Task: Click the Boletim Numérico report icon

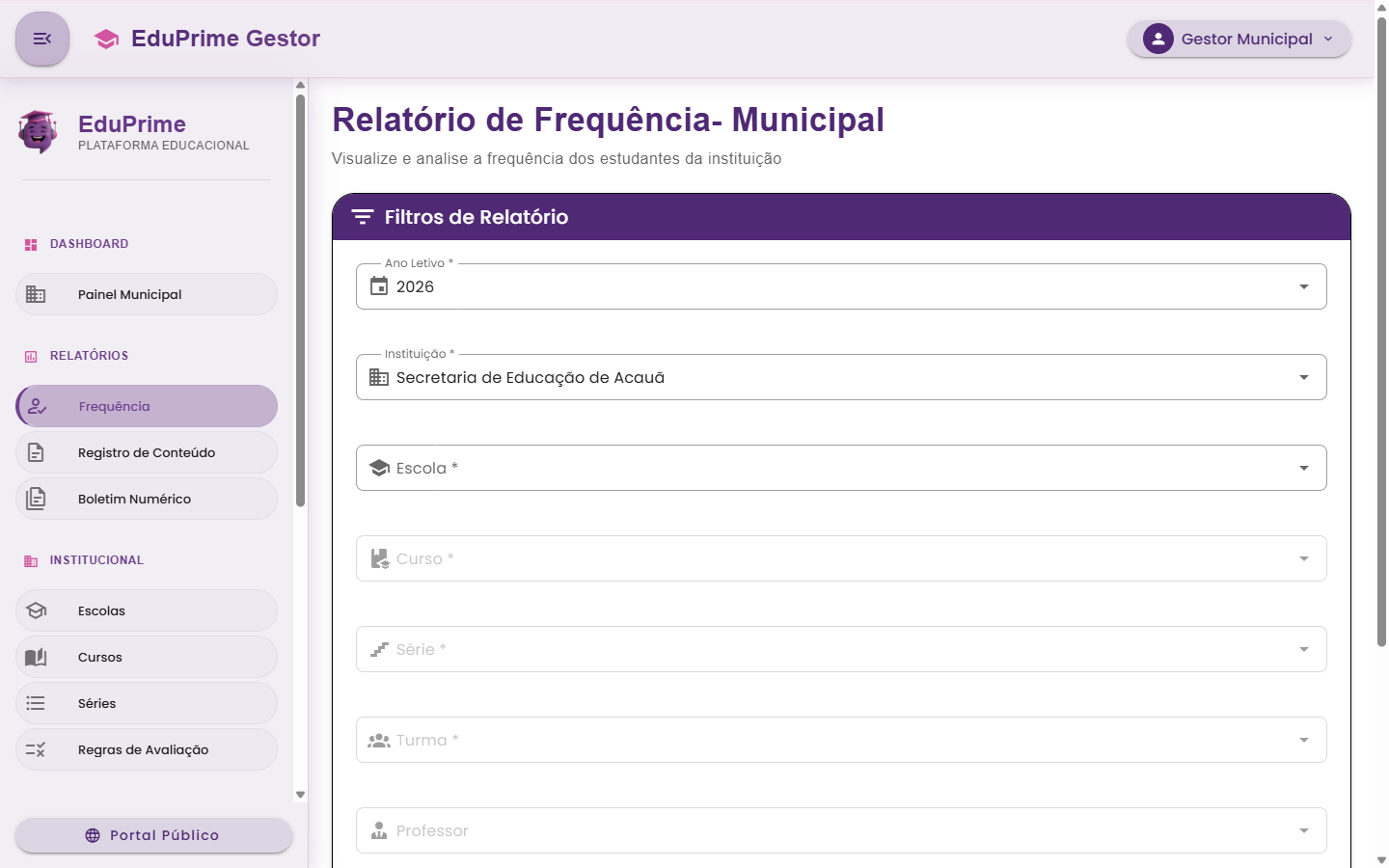Action: (x=37, y=499)
